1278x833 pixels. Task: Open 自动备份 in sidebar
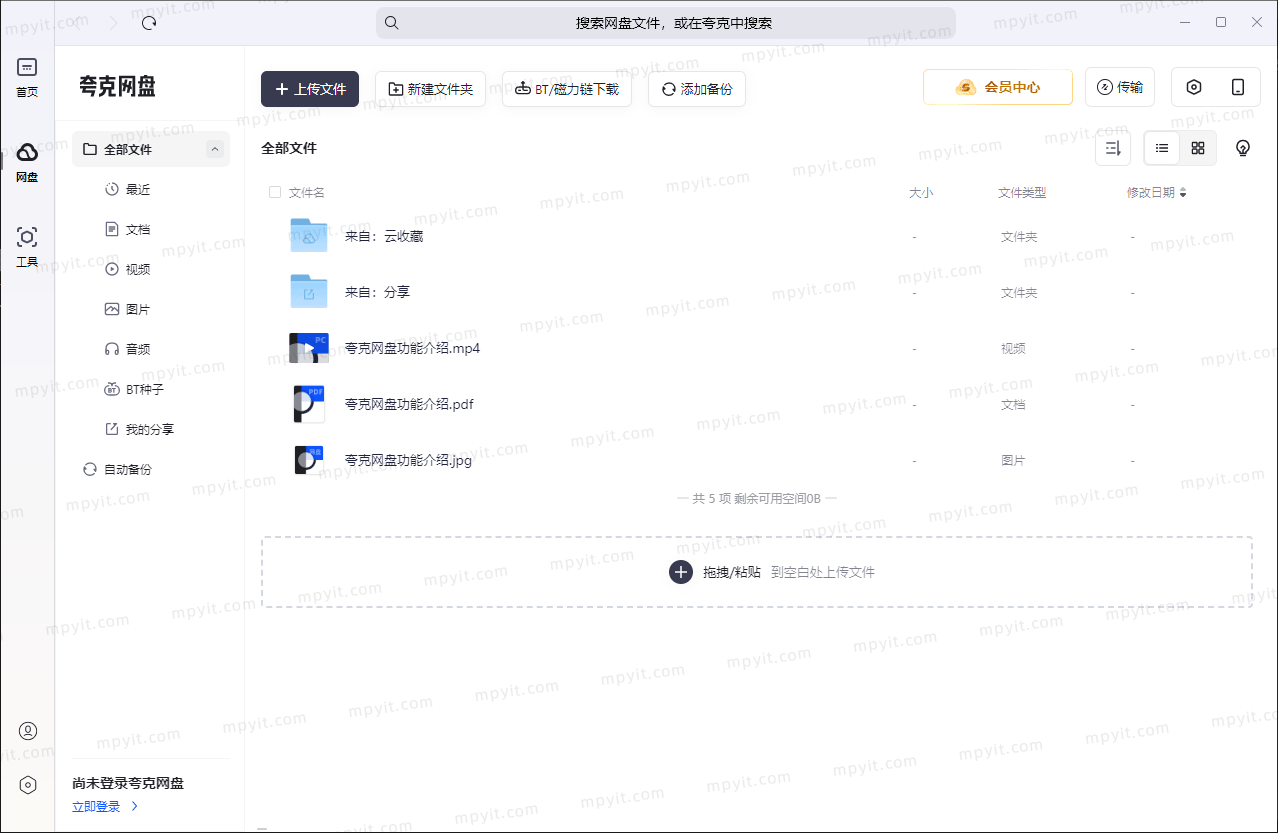(x=128, y=469)
